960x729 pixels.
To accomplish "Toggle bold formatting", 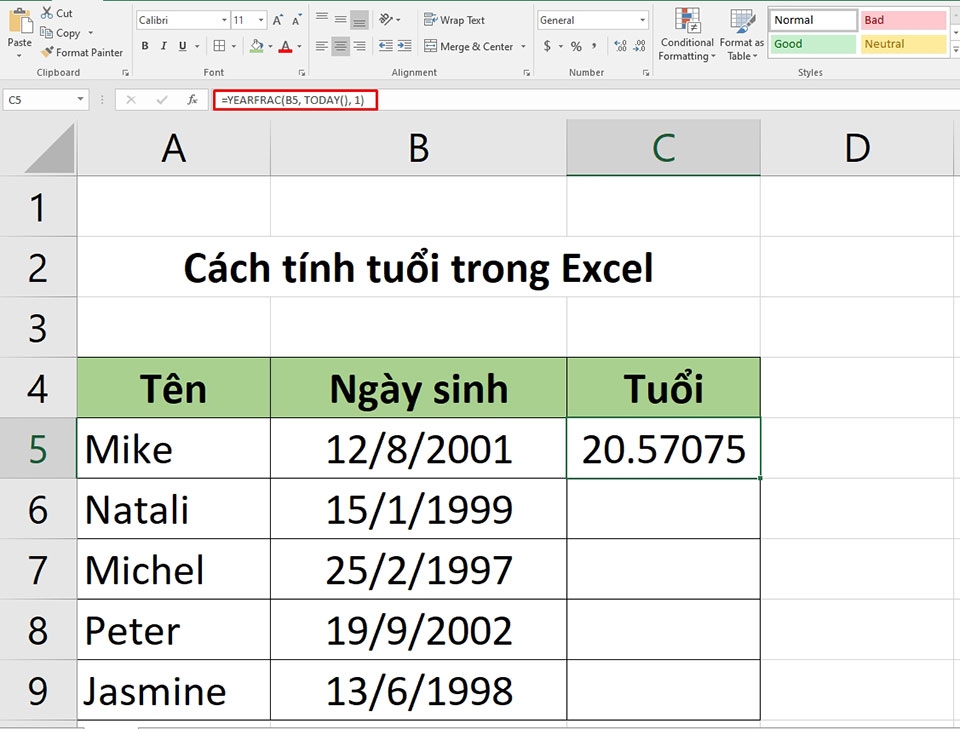I will click(x=145, y=46).
